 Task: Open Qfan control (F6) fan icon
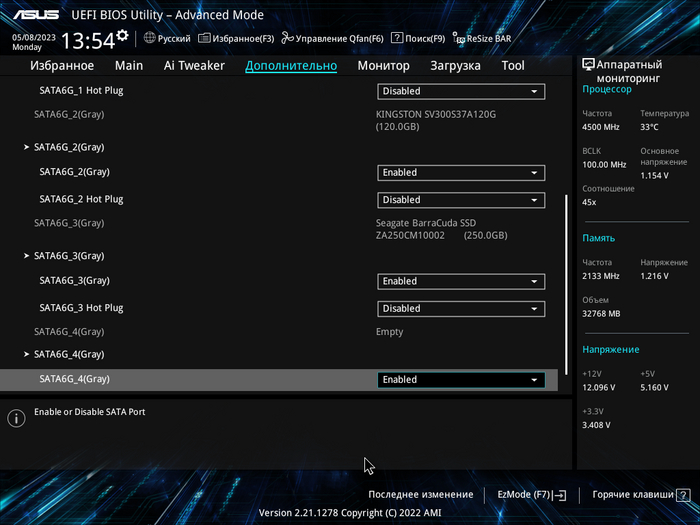(288, 38)
